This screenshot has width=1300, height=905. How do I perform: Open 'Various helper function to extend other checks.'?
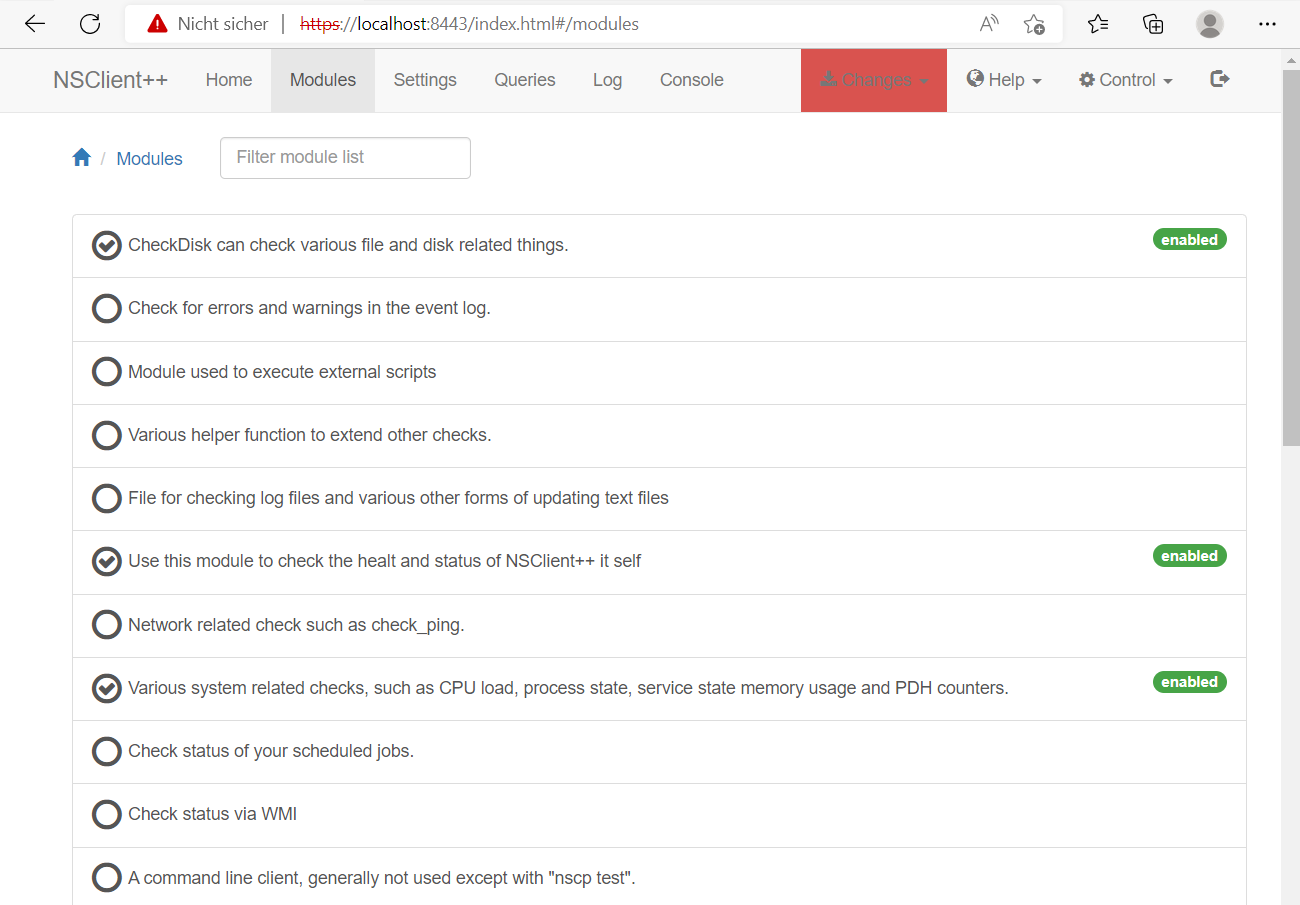click(310, 435)
